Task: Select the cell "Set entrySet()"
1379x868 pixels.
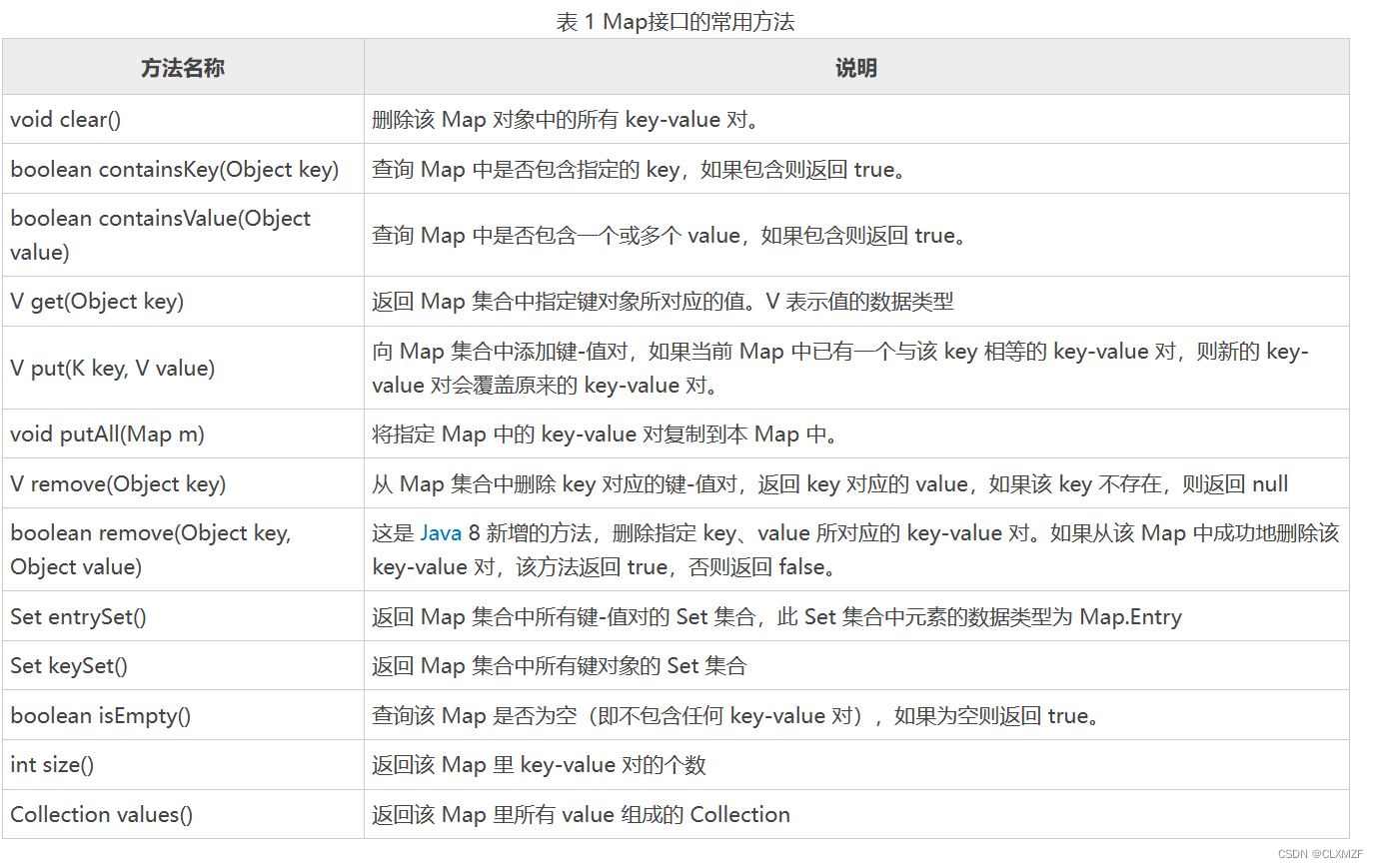Action: (183, 616)
